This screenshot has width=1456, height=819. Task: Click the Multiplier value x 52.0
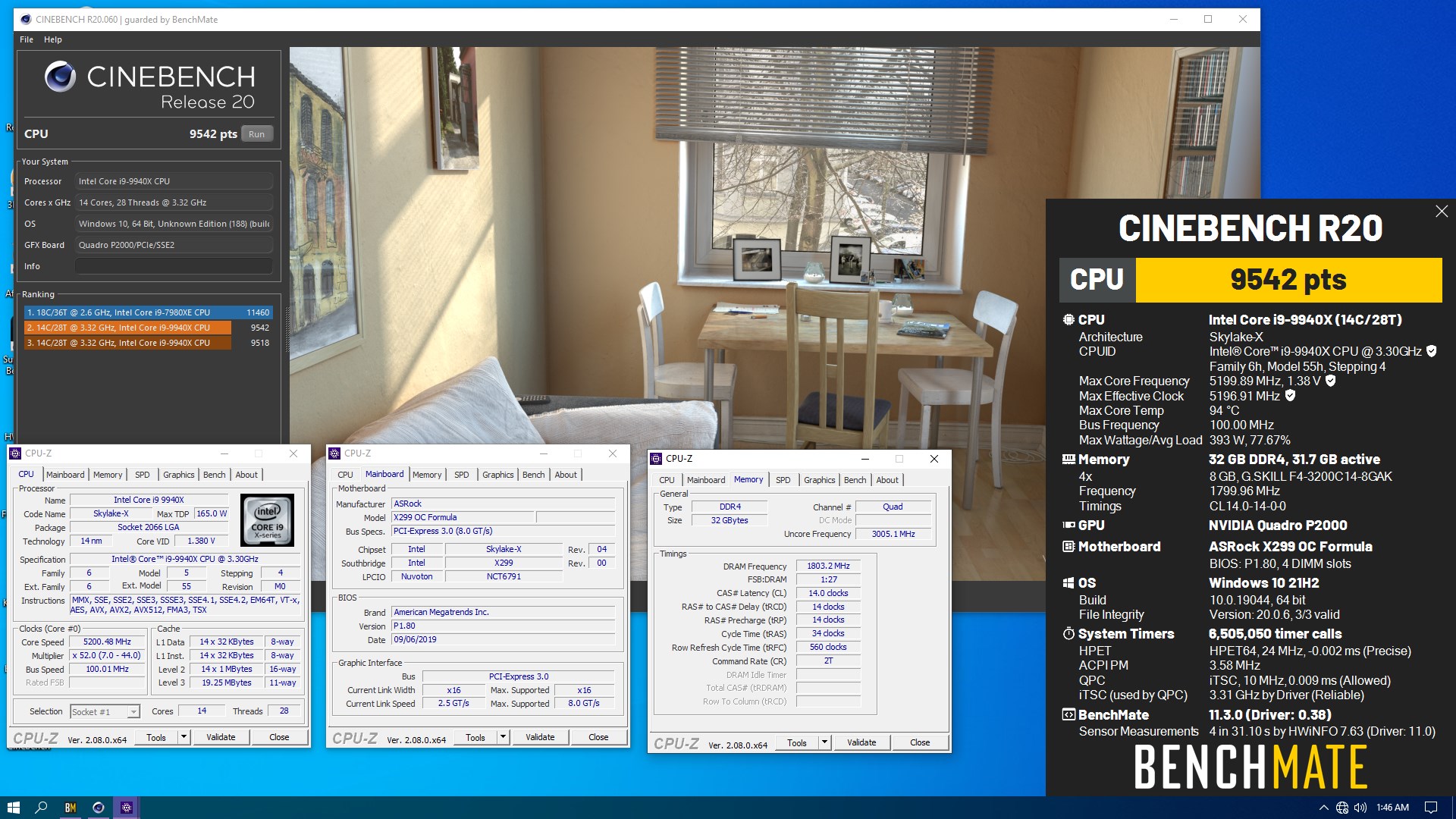point(107,655)
